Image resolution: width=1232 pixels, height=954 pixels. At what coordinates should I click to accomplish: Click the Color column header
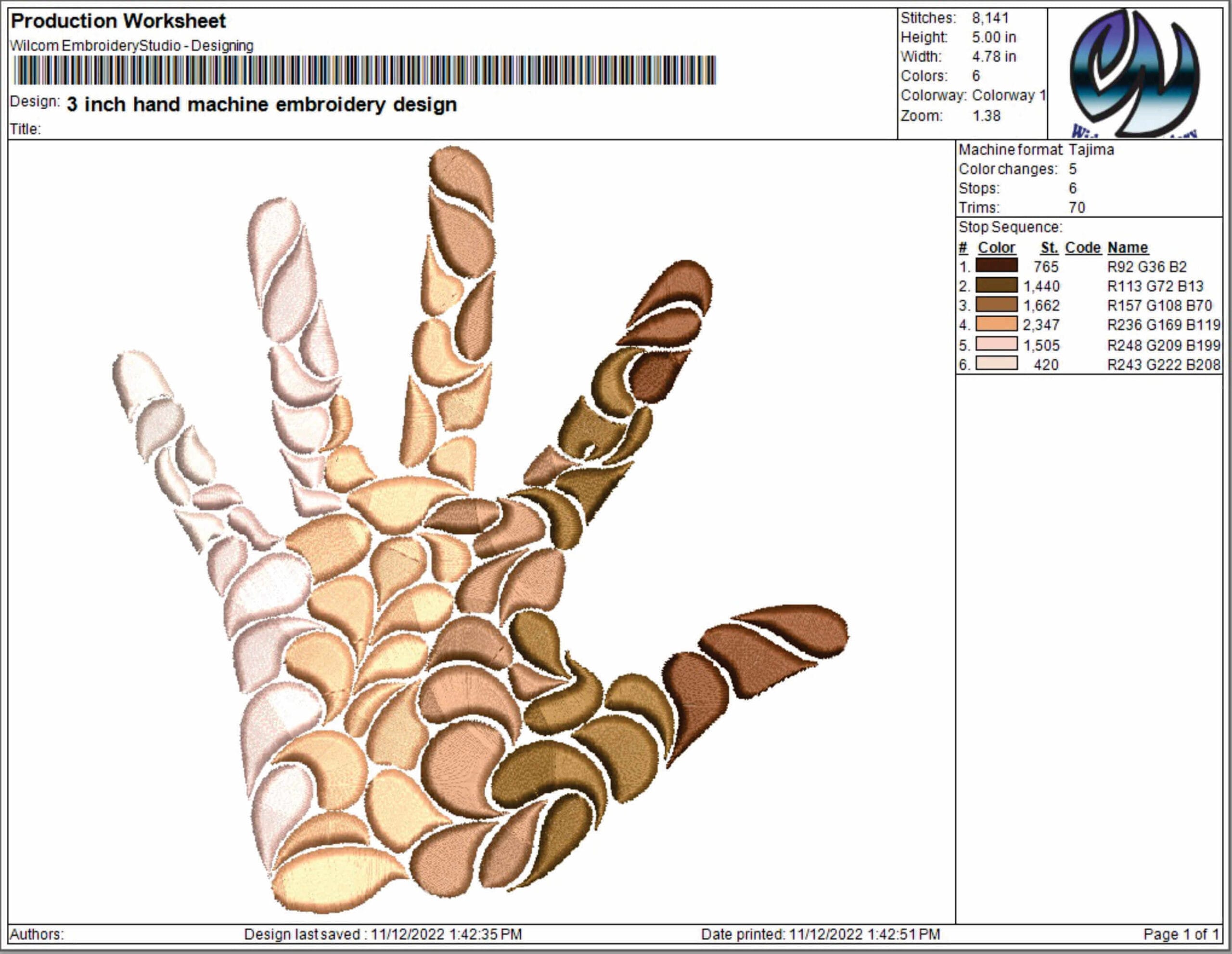click(996, 248)
